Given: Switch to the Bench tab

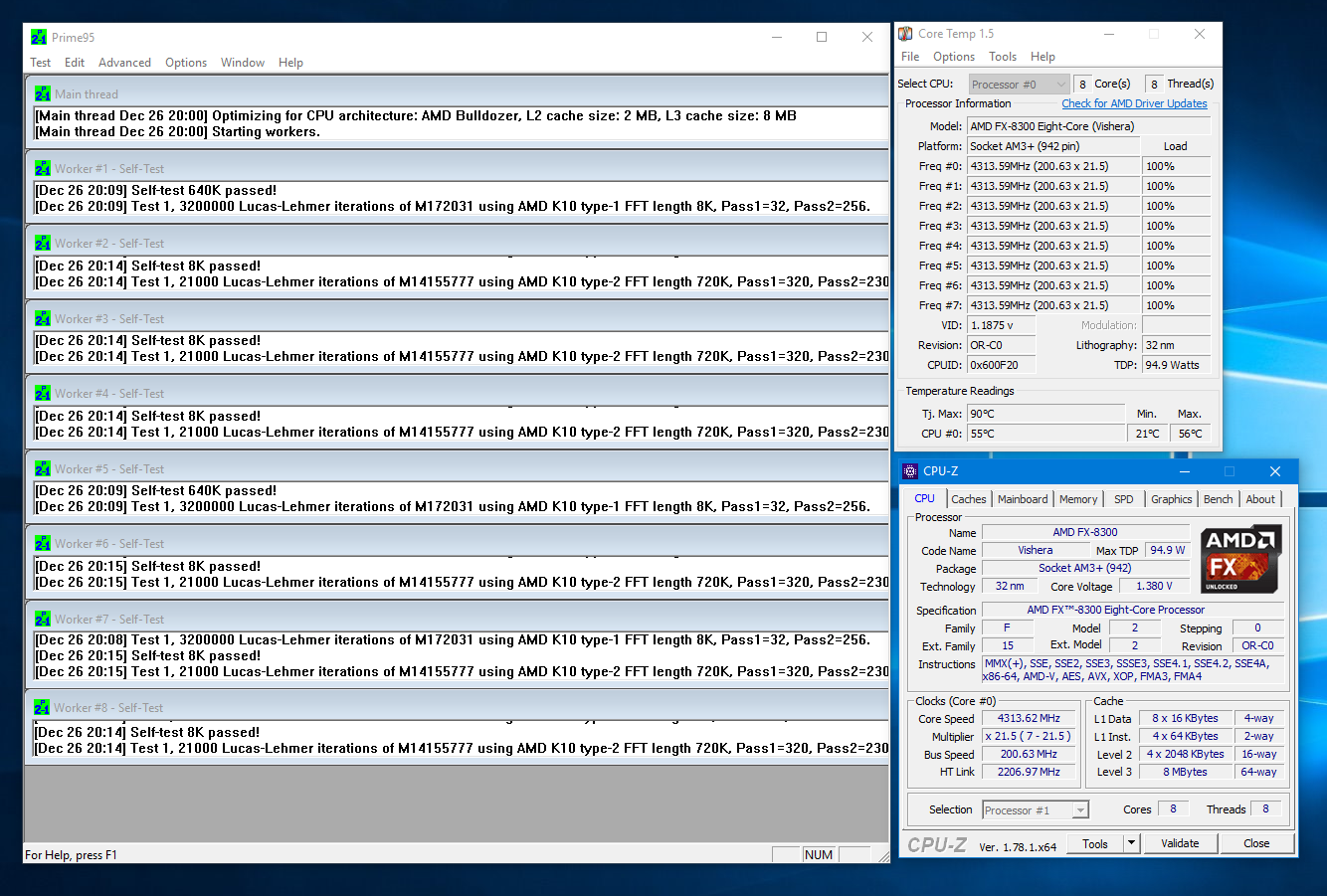Looking at the screenshot, I should click(x=1218, y=499).
